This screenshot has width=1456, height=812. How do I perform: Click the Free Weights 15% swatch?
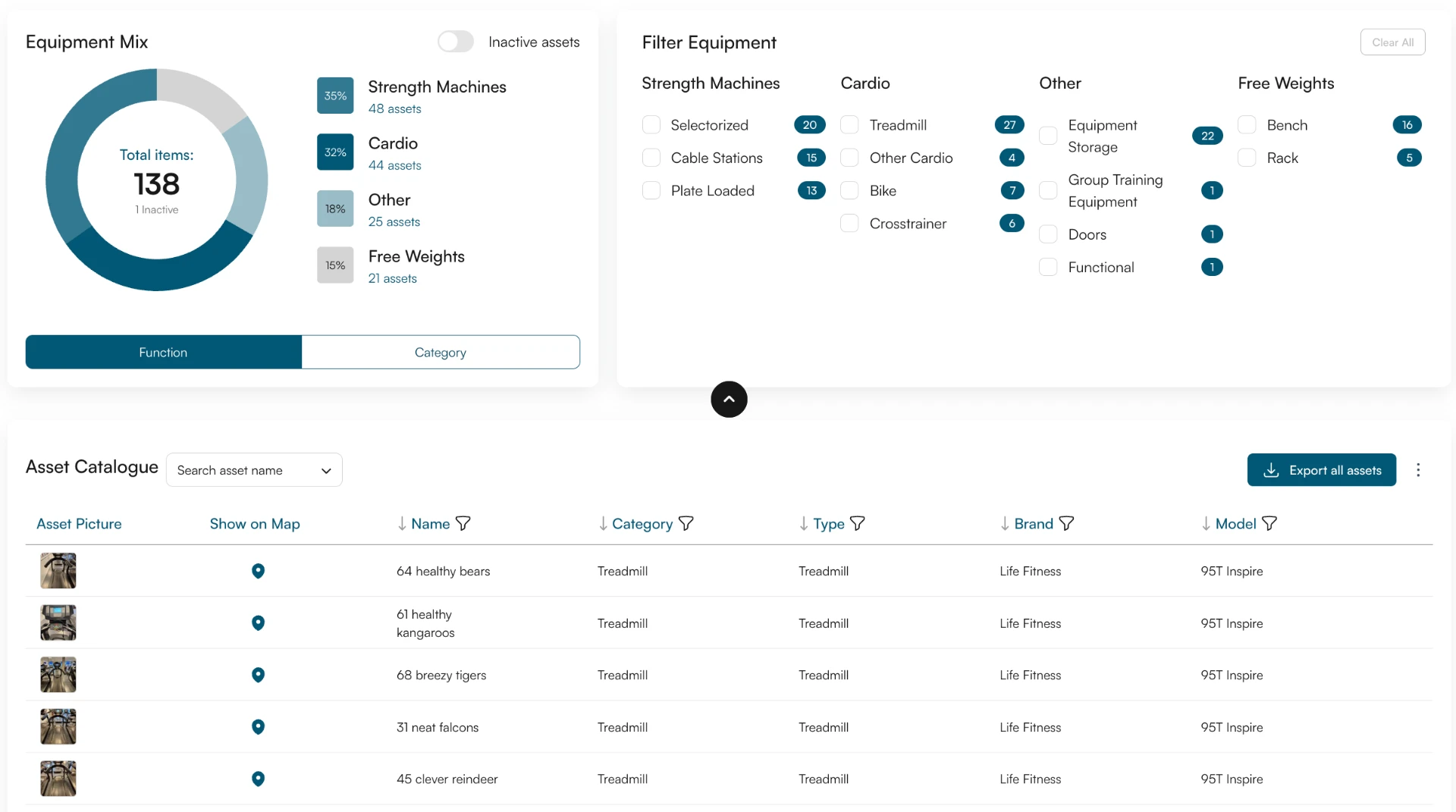(x=335, y=265)
